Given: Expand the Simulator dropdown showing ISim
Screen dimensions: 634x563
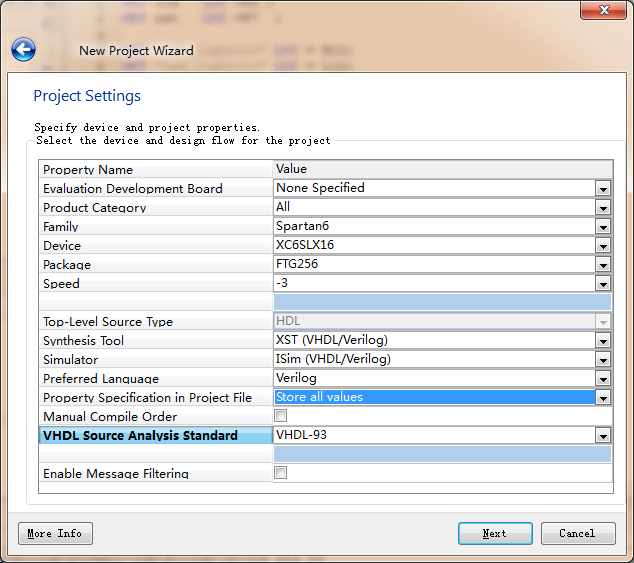Looking at the screenshot, I should [602, 359].
